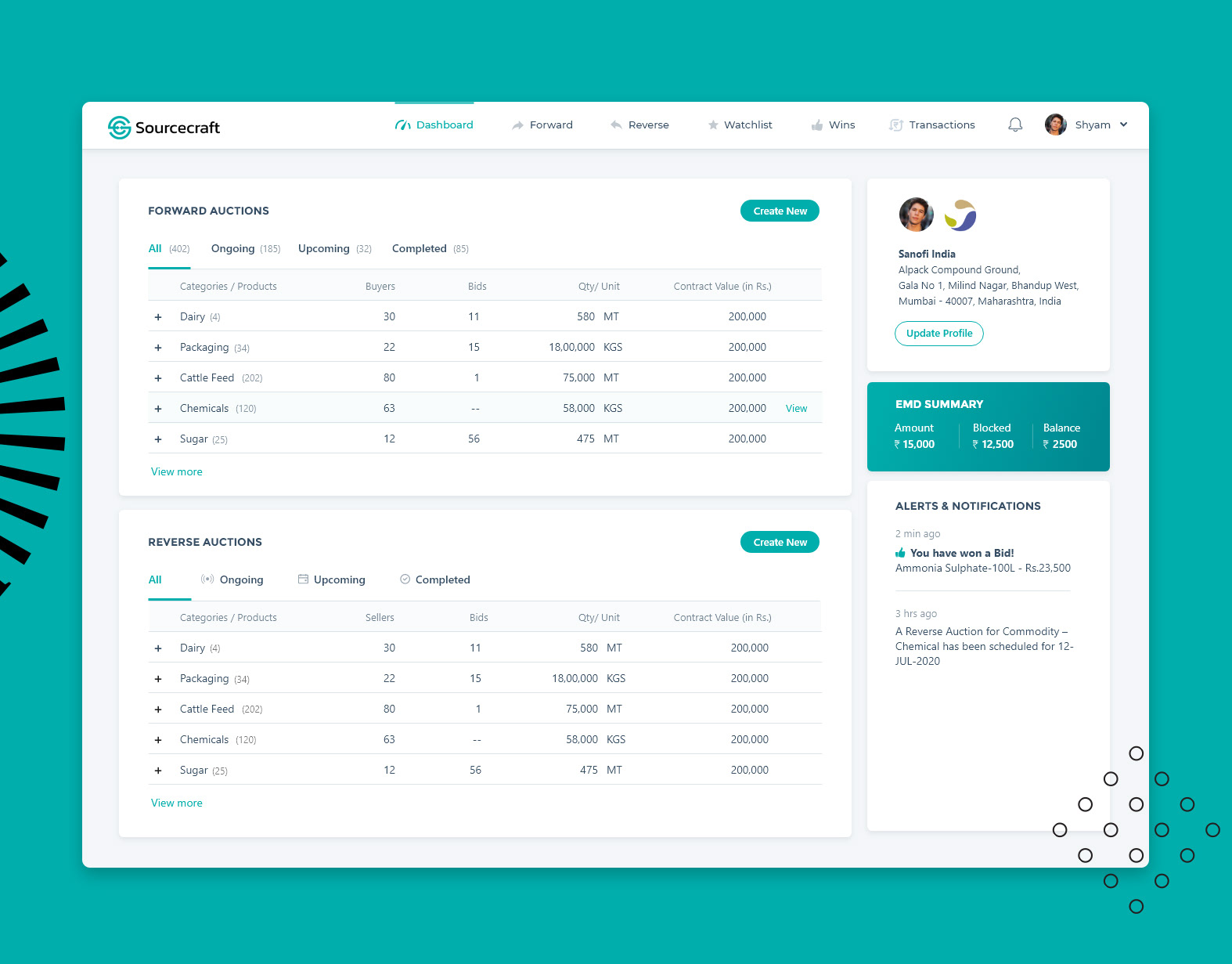
Task: Click the Sellers column header in Reverse Auctions
Action: click(380, 618)
